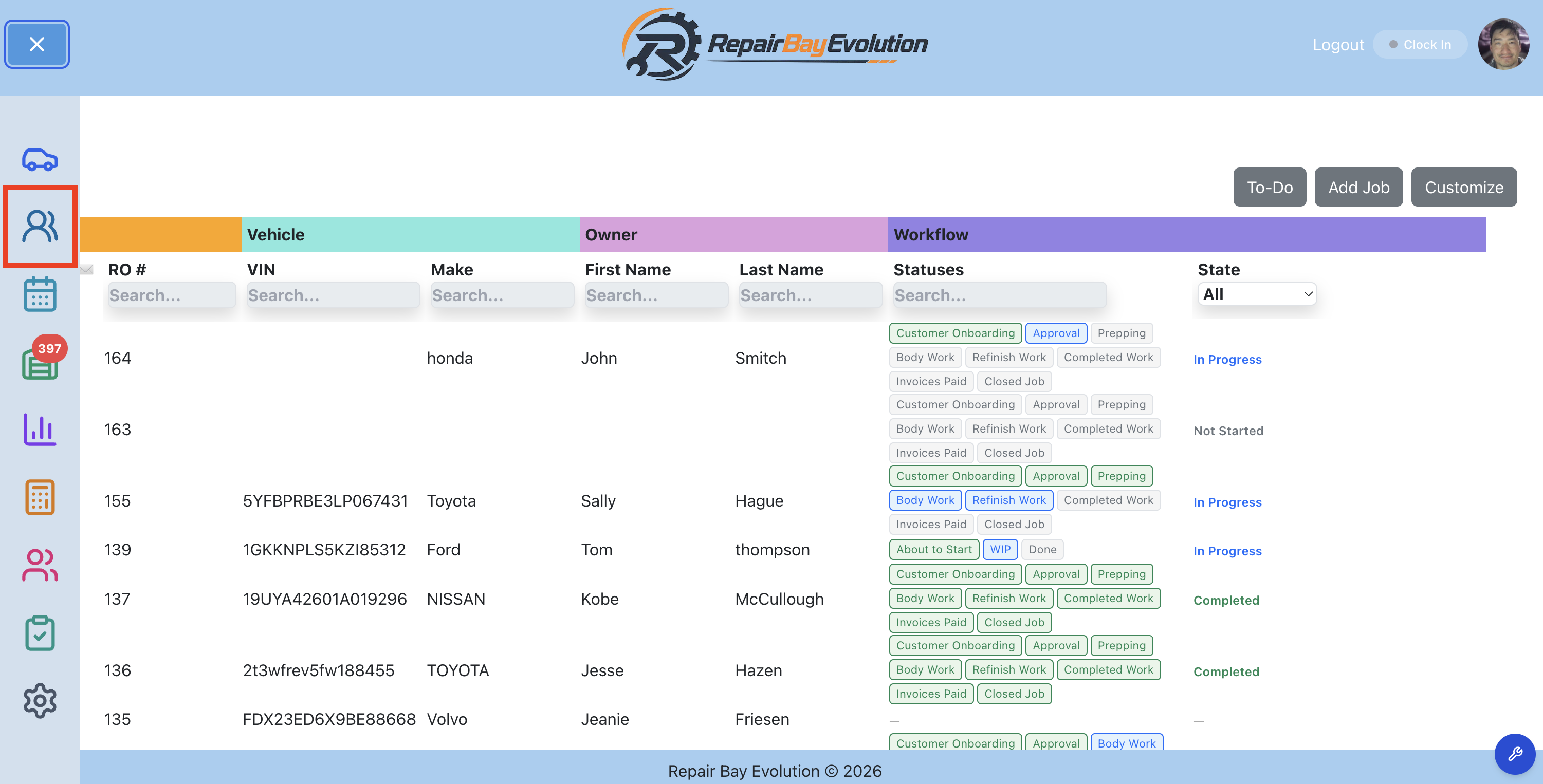The width and height of the screenshot is (1543, 784).
Task: Click the RO # column header
Action: [x=127, y=270]
